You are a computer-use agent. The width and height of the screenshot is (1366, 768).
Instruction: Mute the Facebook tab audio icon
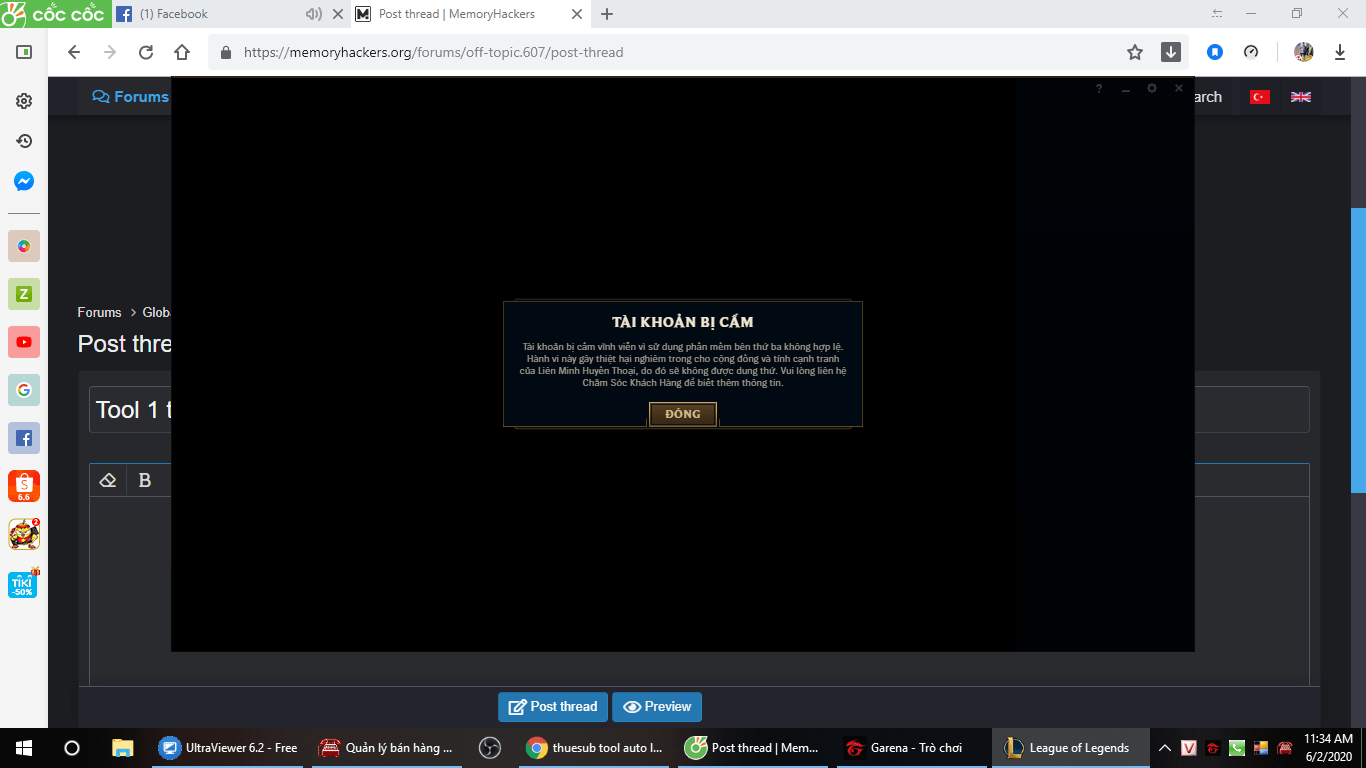click(x=314, y=14)
